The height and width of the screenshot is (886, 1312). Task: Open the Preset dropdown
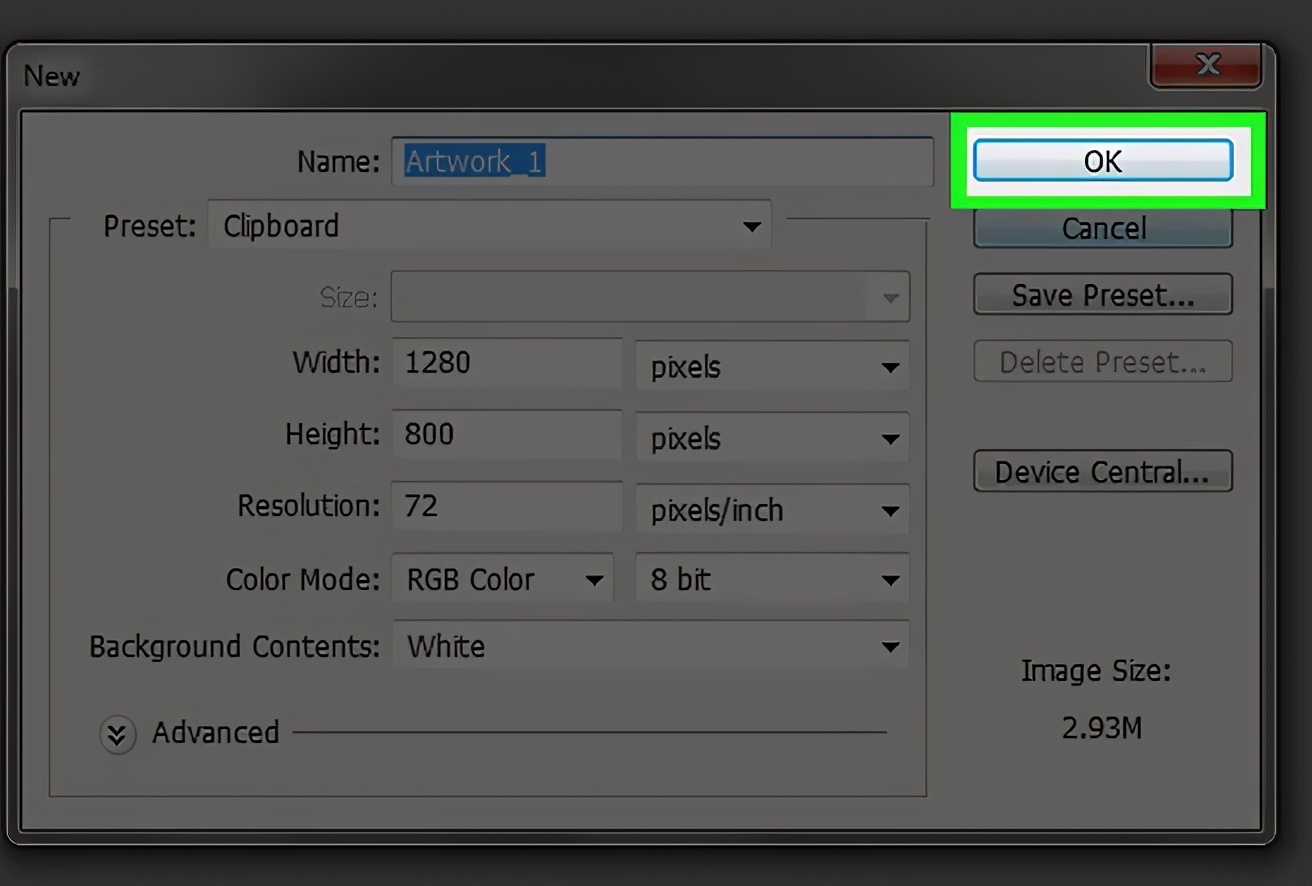click(490, 226)
